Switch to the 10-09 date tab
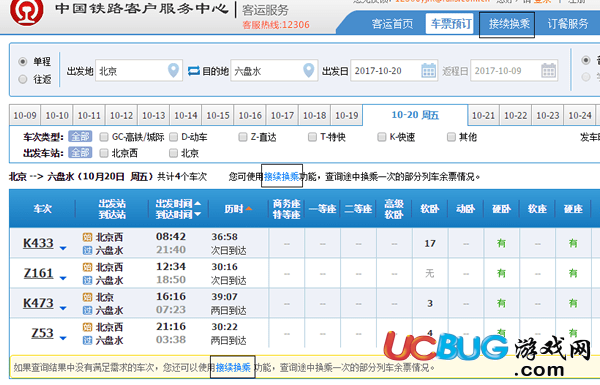The height and width of the screenshot is (385, 600). click(25, 115)
